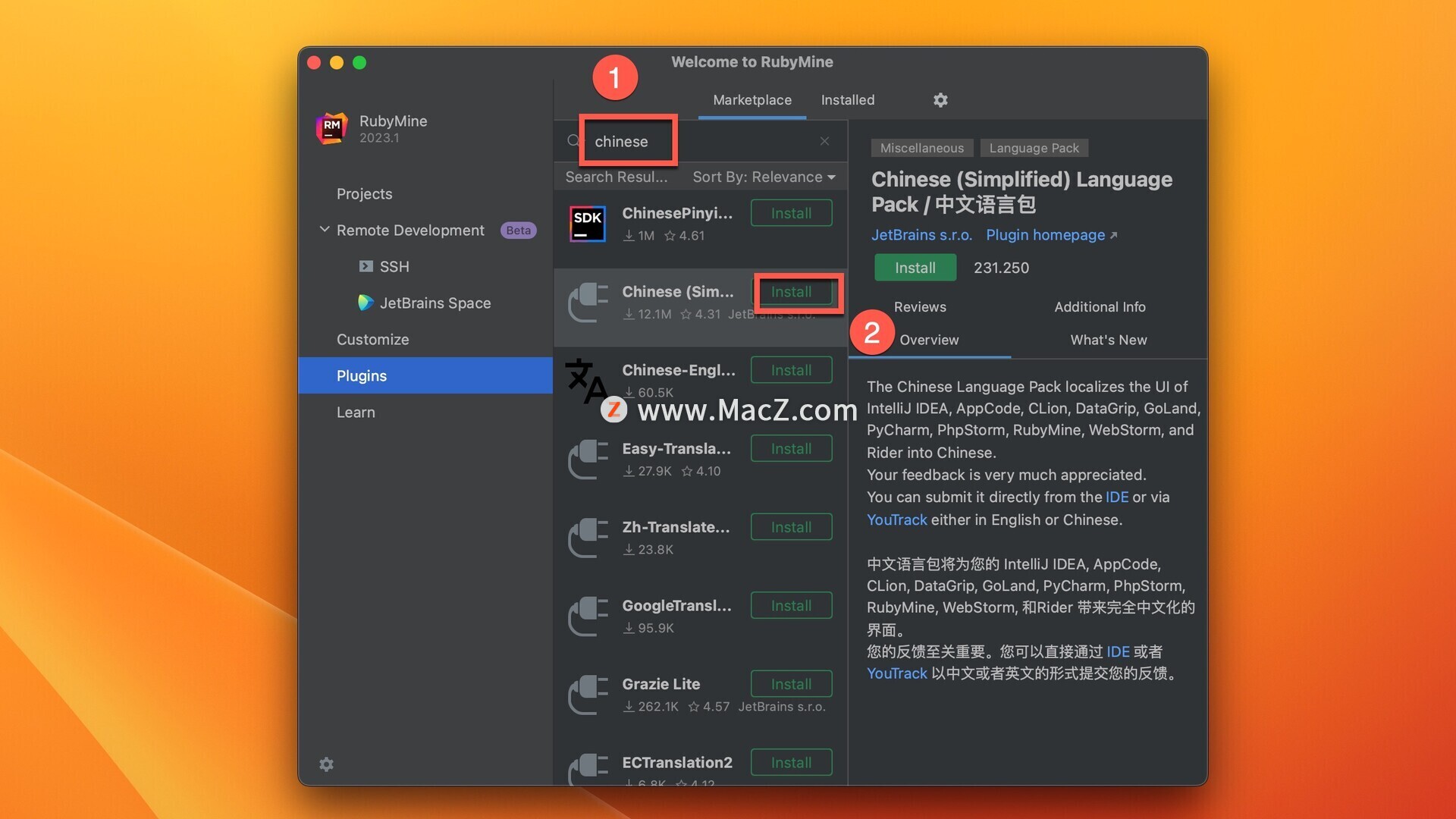Click the Chinese (Simplified) plugin icon
The width and height of the screenshot is (1456, 819).
pyautogui.click(x=588, y=303)
